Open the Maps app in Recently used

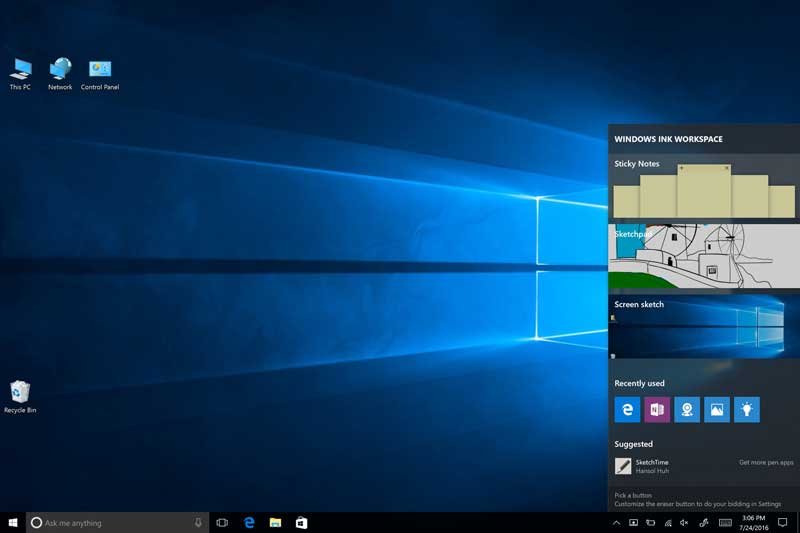click(x=687, y=410)
